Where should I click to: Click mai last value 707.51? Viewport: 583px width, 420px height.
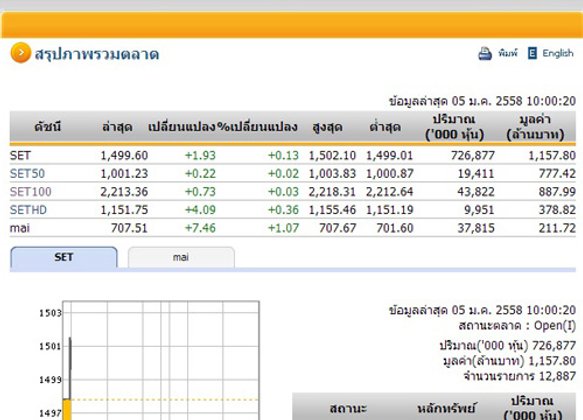click(x=129, y=228)
